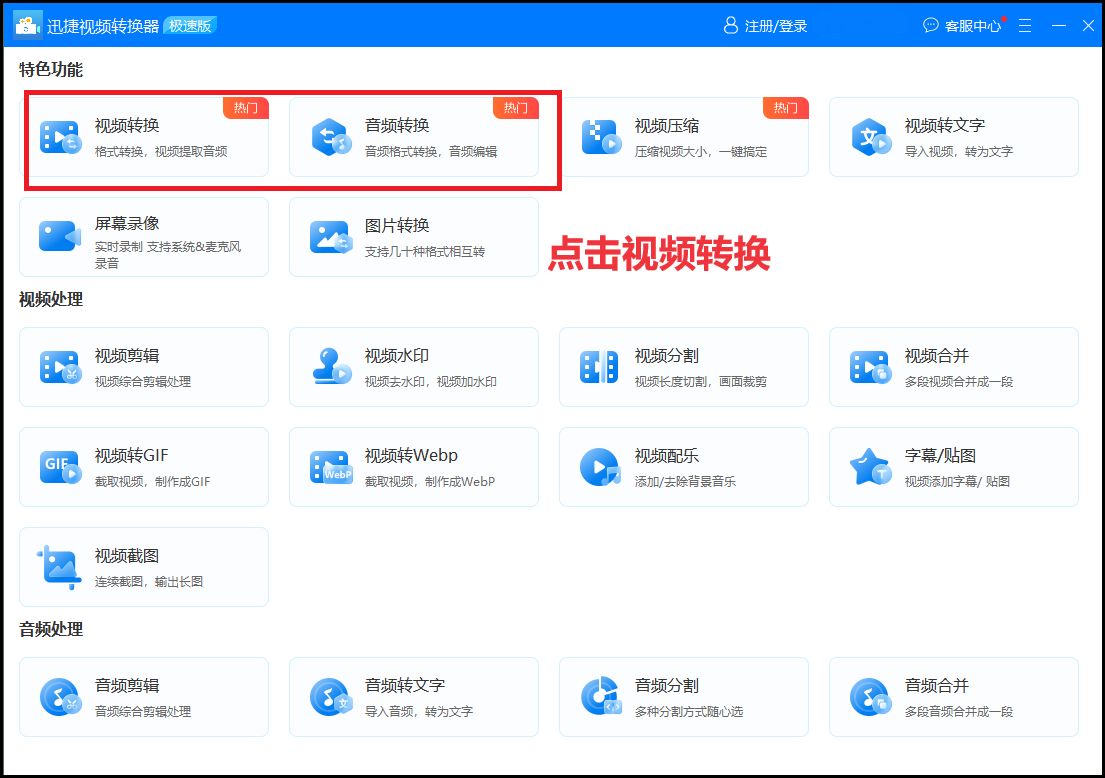This screenshot has width=1105, height=778.
Task: Open the hamburger menu in the title bar
Action: (1024, 25)
